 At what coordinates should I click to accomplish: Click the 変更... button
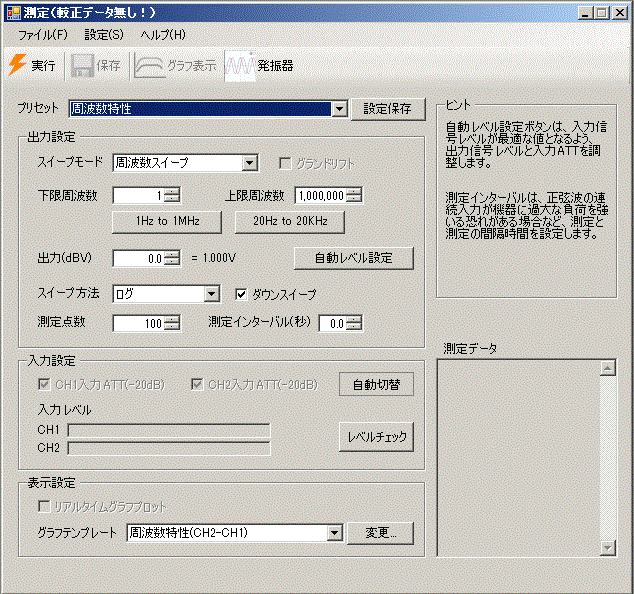coord(380,533)
